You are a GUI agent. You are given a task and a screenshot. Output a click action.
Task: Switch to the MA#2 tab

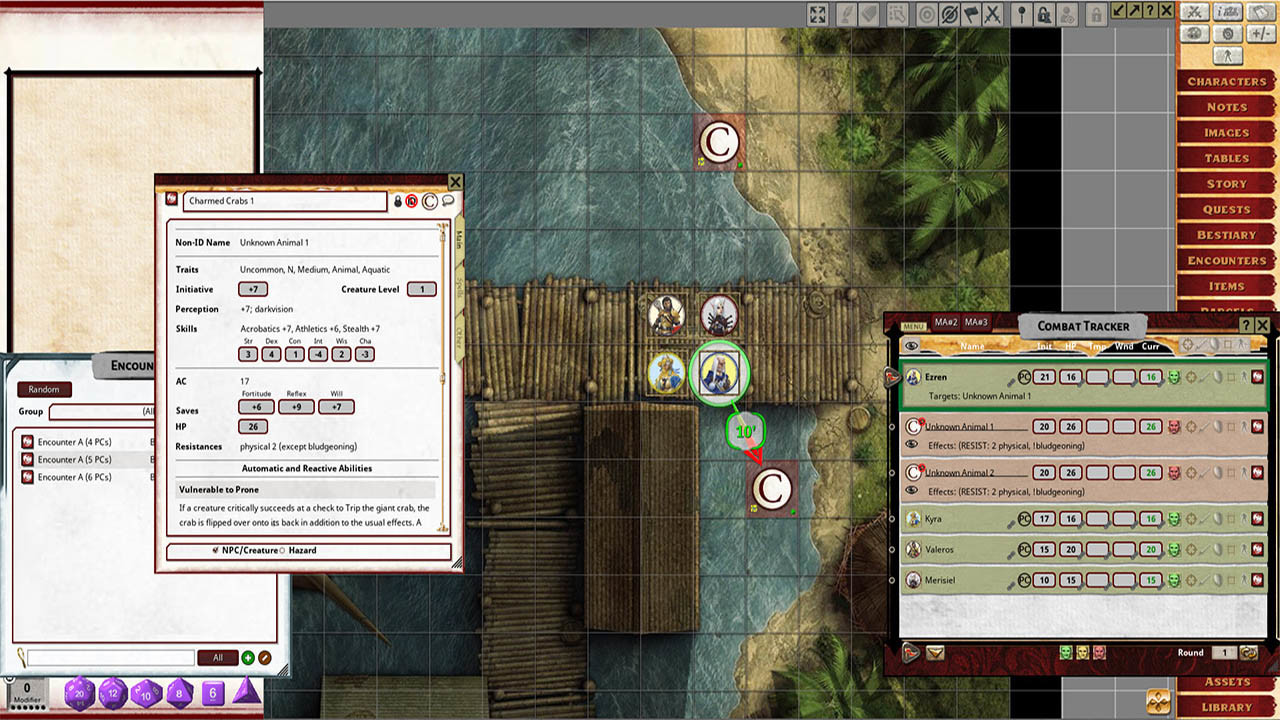point(946,322)
